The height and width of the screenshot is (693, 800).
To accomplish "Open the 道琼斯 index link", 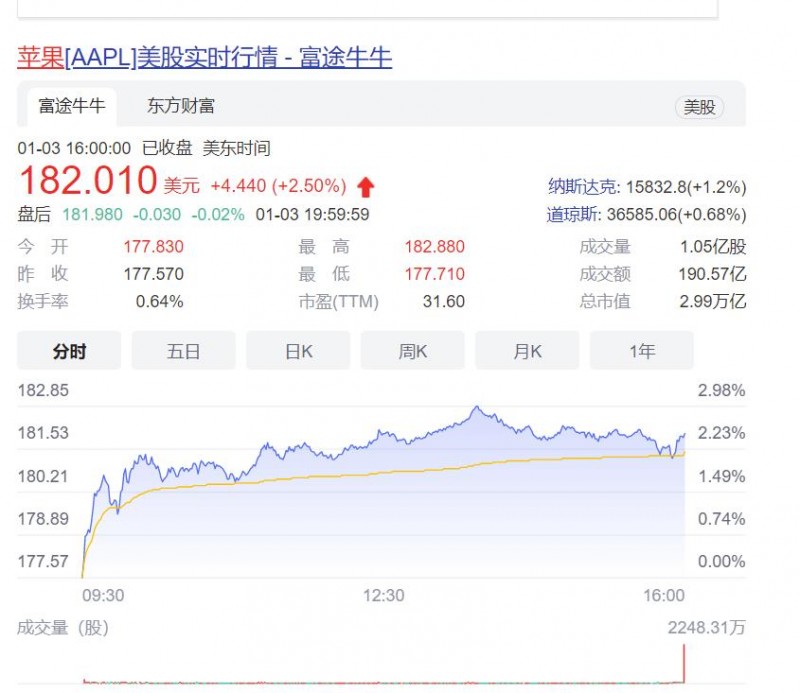I will [x=574, y=214].
